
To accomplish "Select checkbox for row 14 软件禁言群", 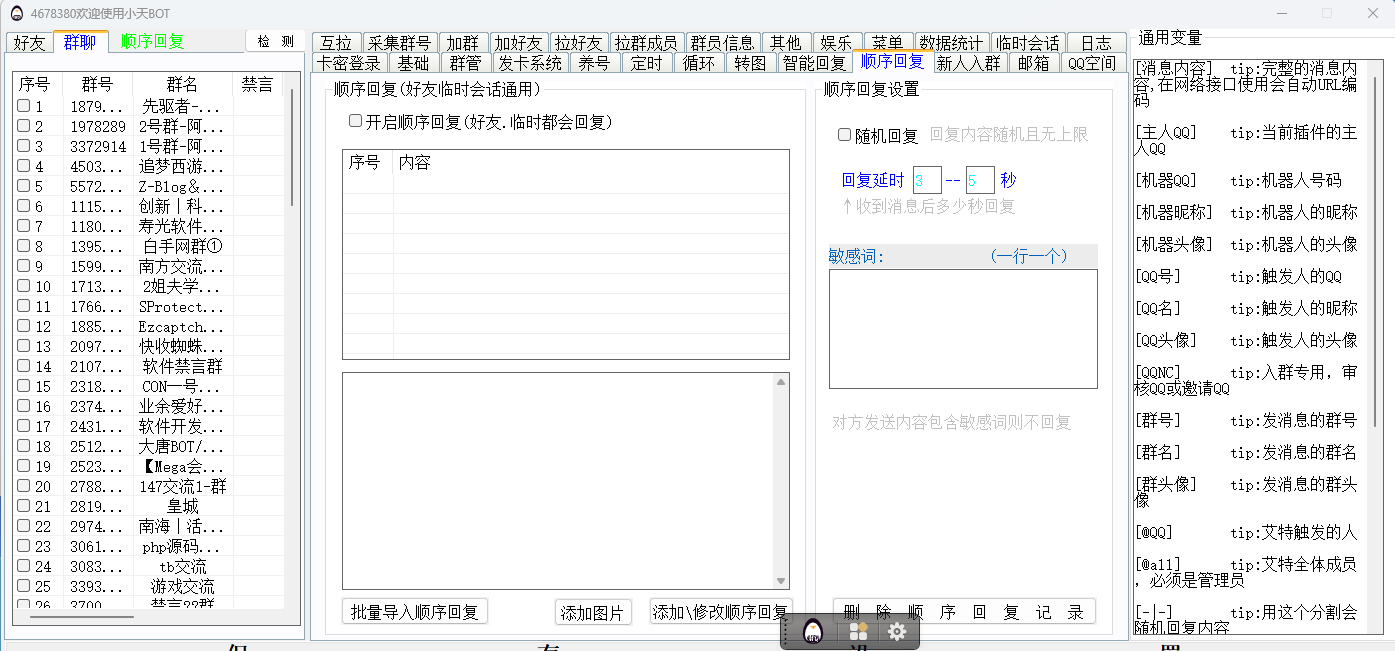I will click(x=24, y=366).
